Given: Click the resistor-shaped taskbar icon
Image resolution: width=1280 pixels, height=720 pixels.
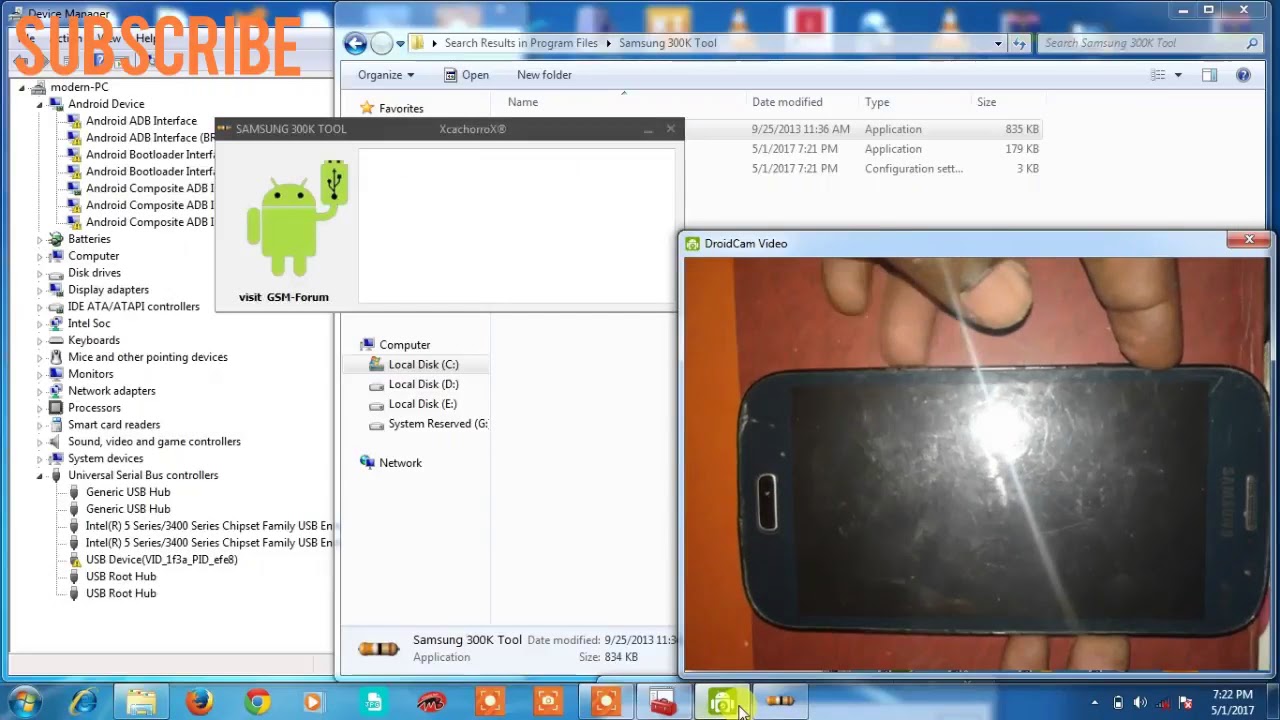Looking at the screenshot, I should 779,702.
